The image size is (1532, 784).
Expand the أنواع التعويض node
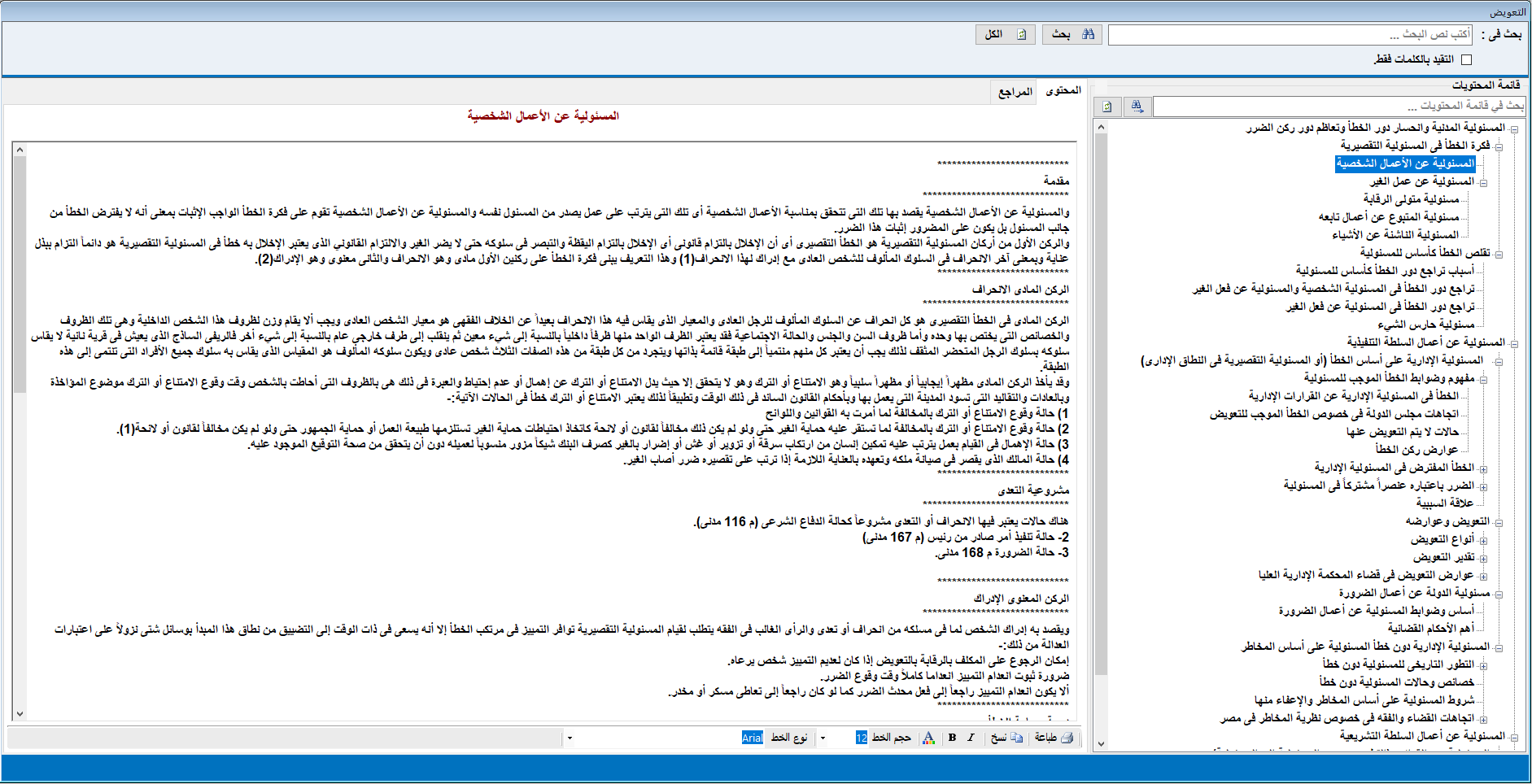coord(1483,540)
